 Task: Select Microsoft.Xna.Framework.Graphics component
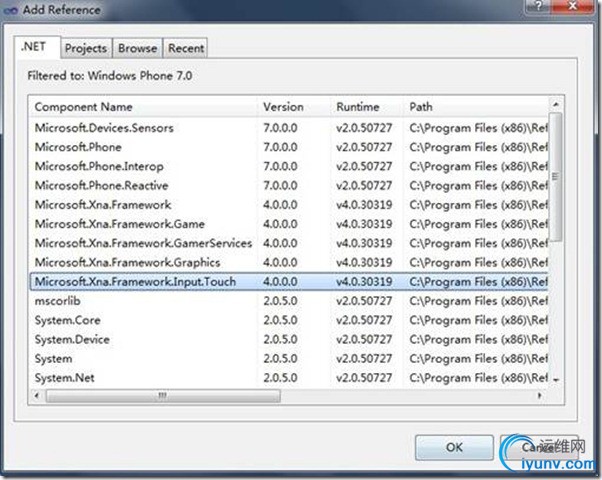[x=289, y=262]
